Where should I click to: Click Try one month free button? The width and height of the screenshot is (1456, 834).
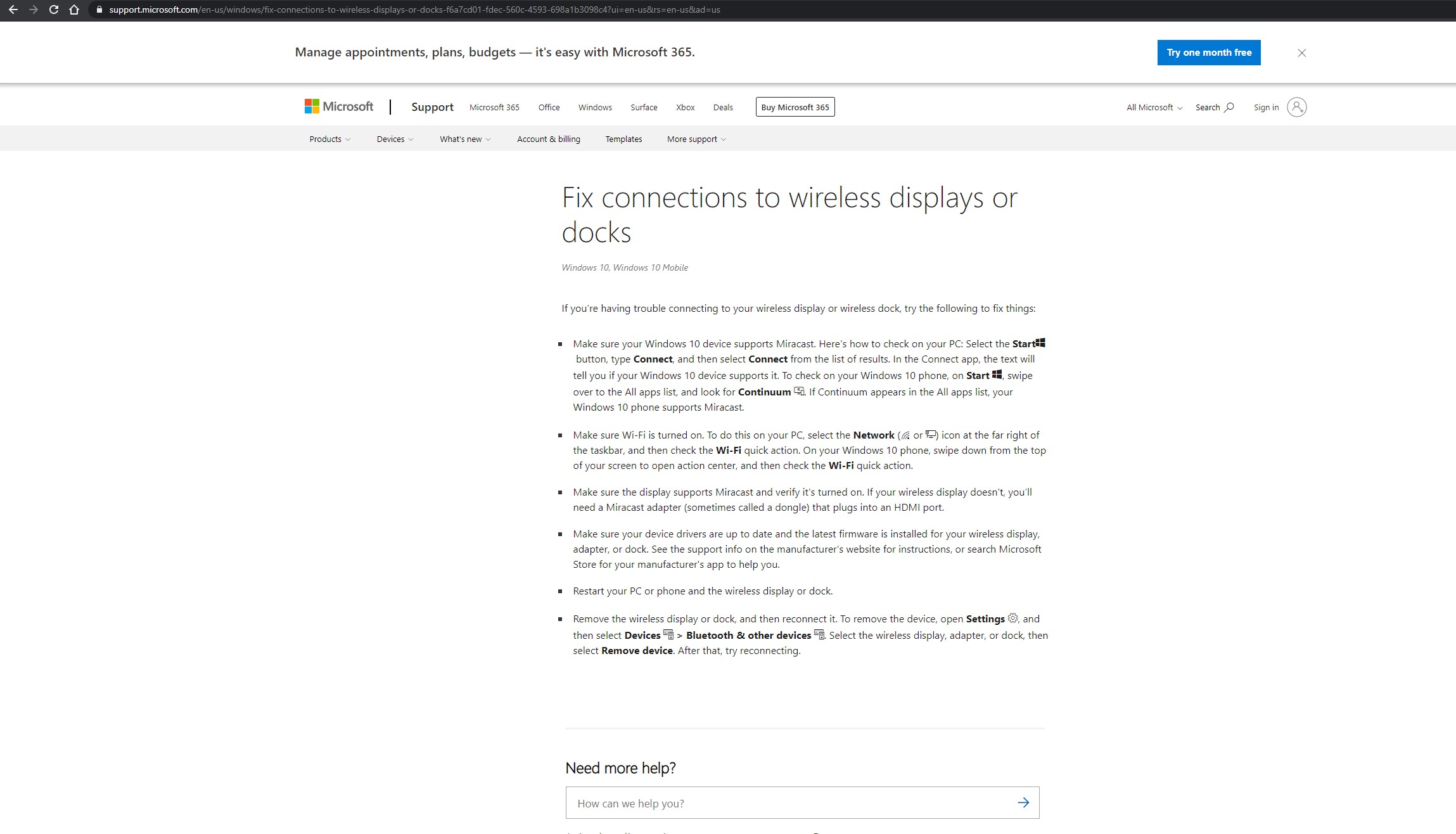pyautogui.click(x=1208, y=53)
